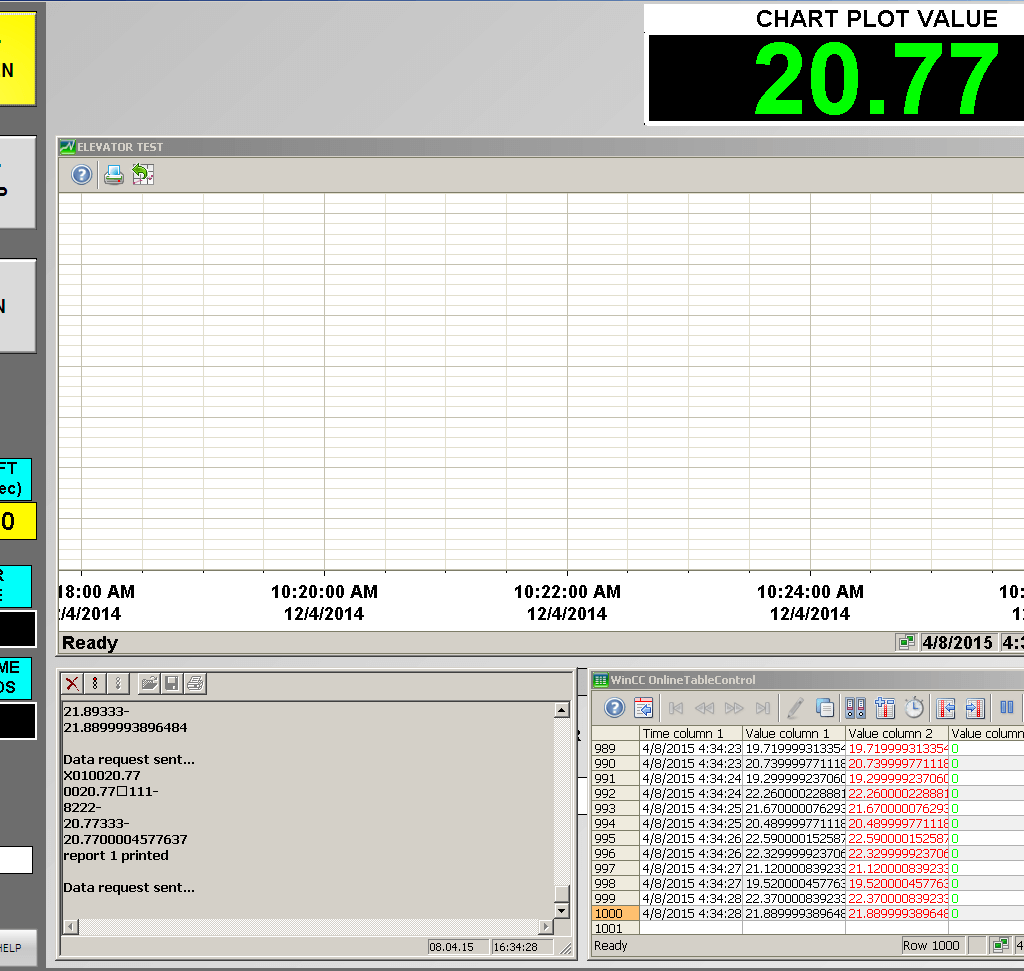This screenshot has width=1024, height=971.
Task: Select row 989 in the online table
Action: (616, 748)
